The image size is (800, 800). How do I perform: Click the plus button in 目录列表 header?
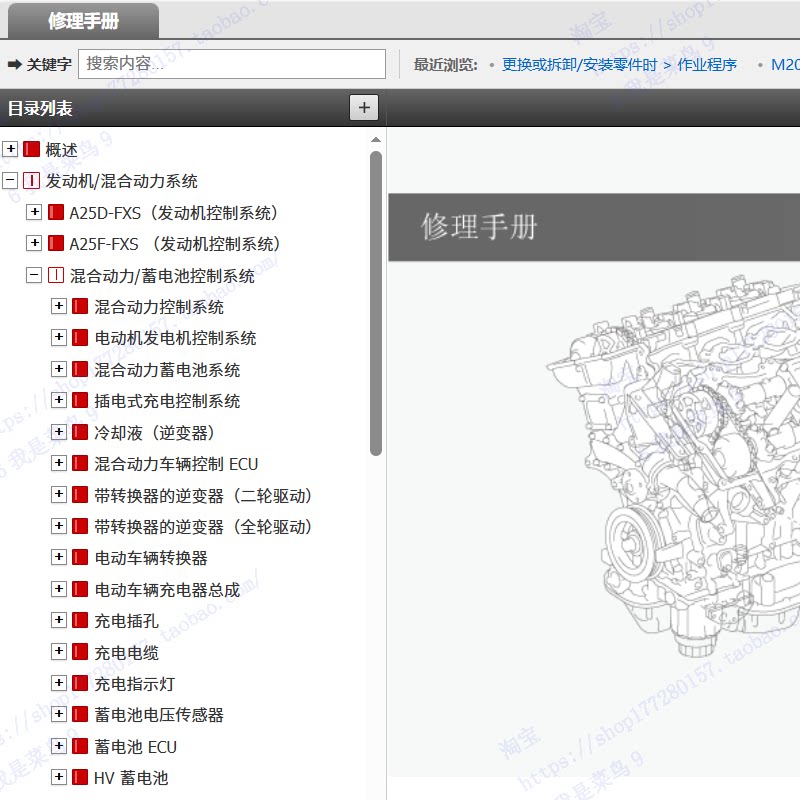coord(364,108)
